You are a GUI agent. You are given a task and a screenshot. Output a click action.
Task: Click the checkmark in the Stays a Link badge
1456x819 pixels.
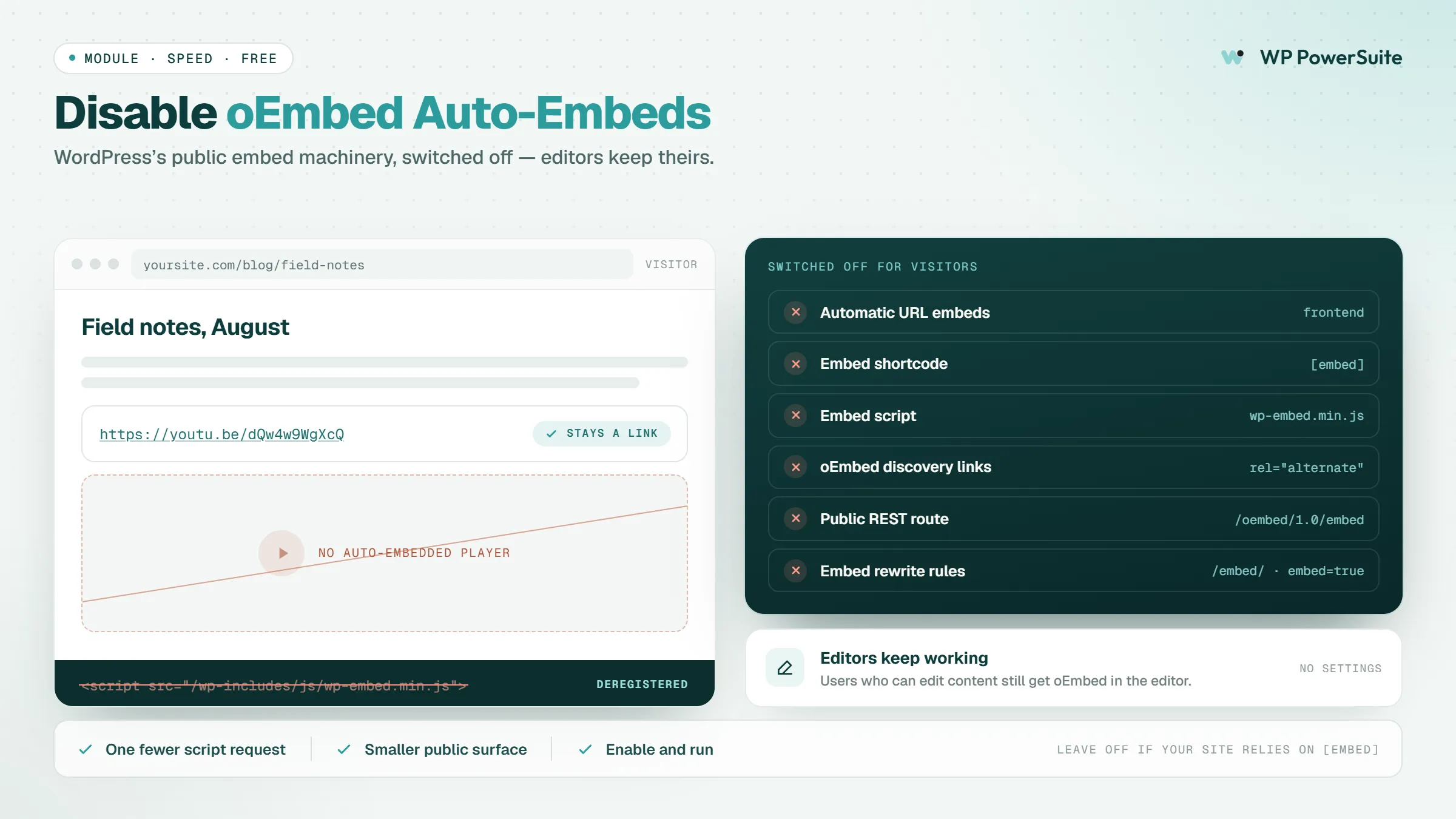pos(551,434)
